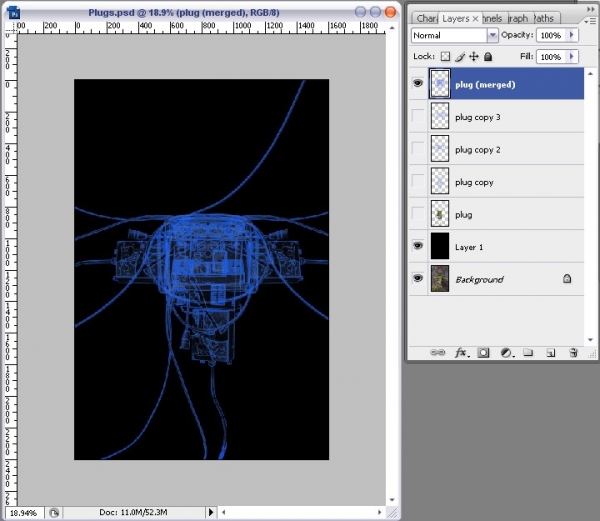Click layers list scroll up arrow
600x521 pixels.
[590, 73]
